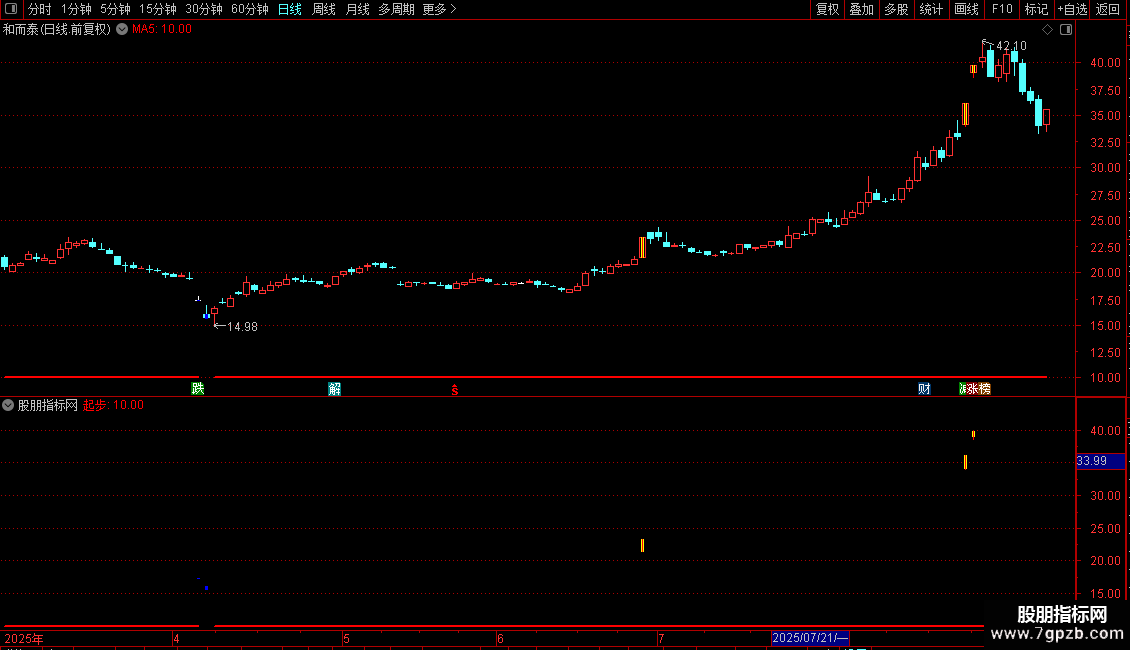Click the 股朋指标网 indicator name label
Viewport: 1130px width, 650px height.
tap(48, 405)
